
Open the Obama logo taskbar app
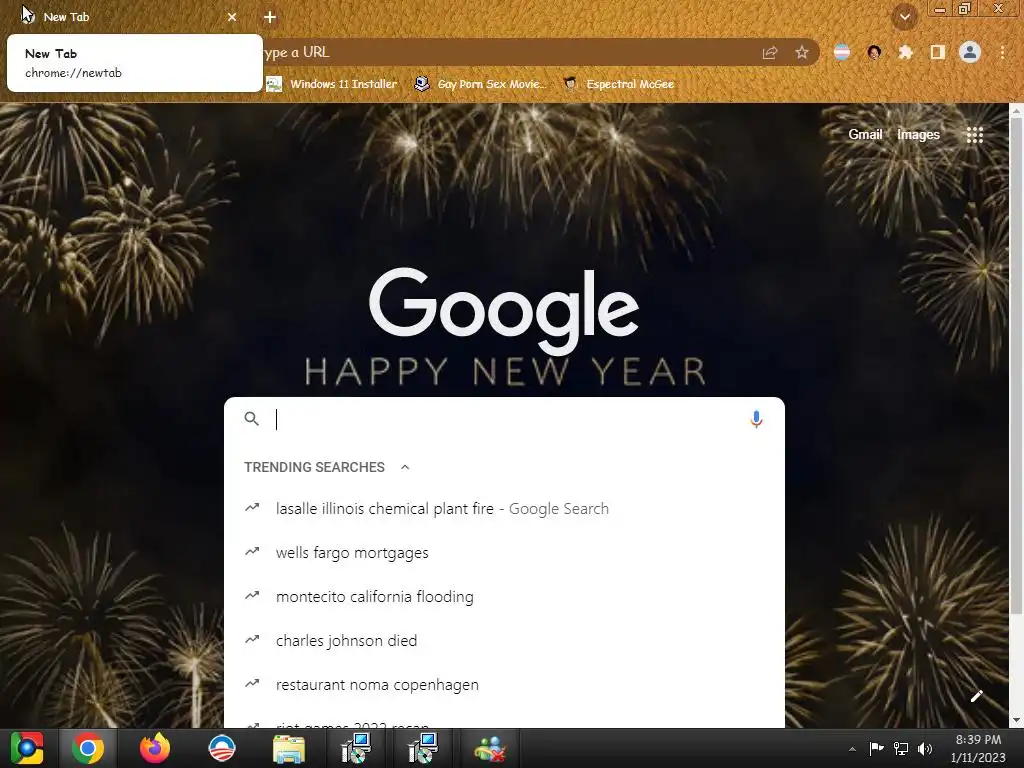click(x=221, y=748)
